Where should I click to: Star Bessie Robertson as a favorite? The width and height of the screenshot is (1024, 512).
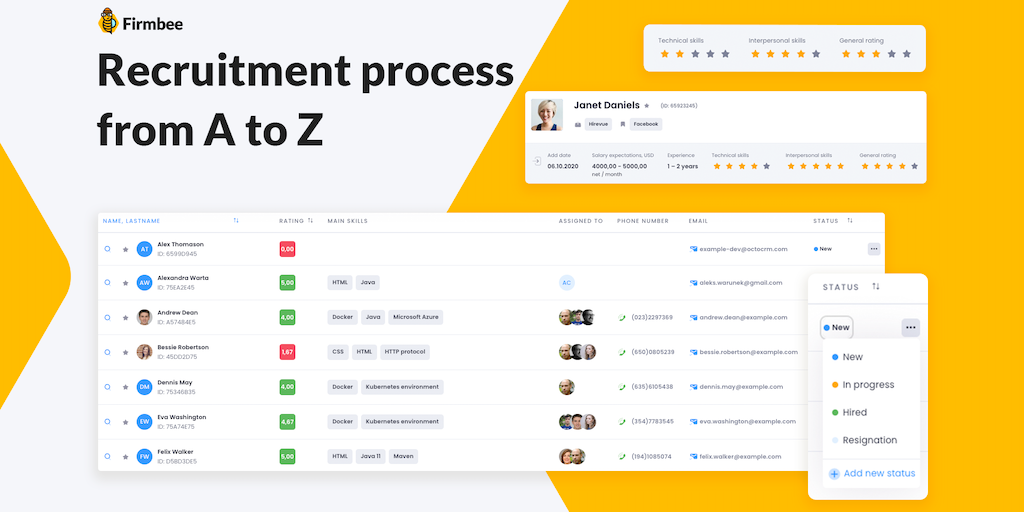click(125, 352)
